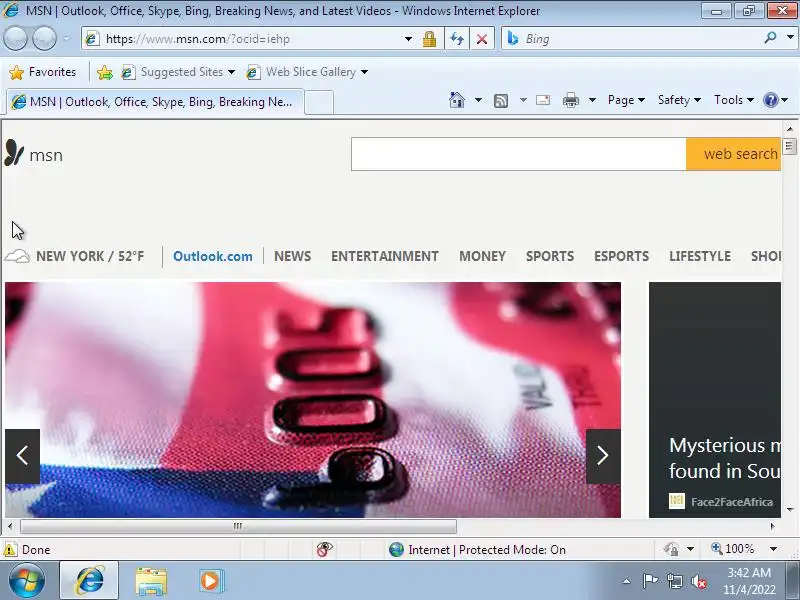This screenshot has width=800, height=600.
Task: Open the MONEY navigation item
Action: coord(483,256)
